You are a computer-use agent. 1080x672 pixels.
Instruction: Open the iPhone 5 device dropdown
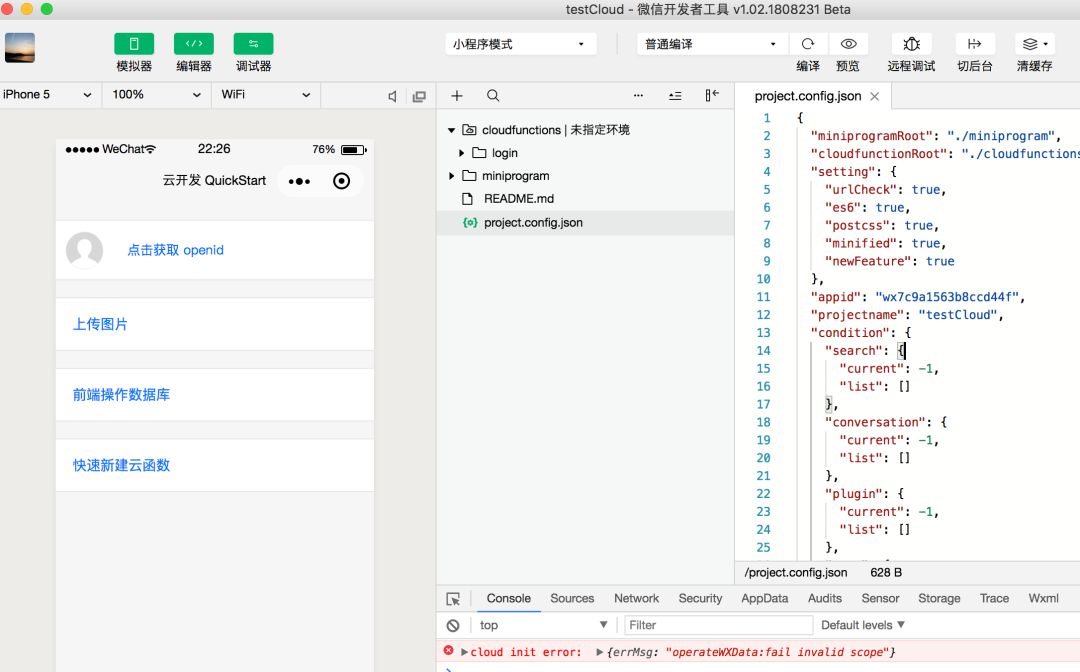(48, 95)
